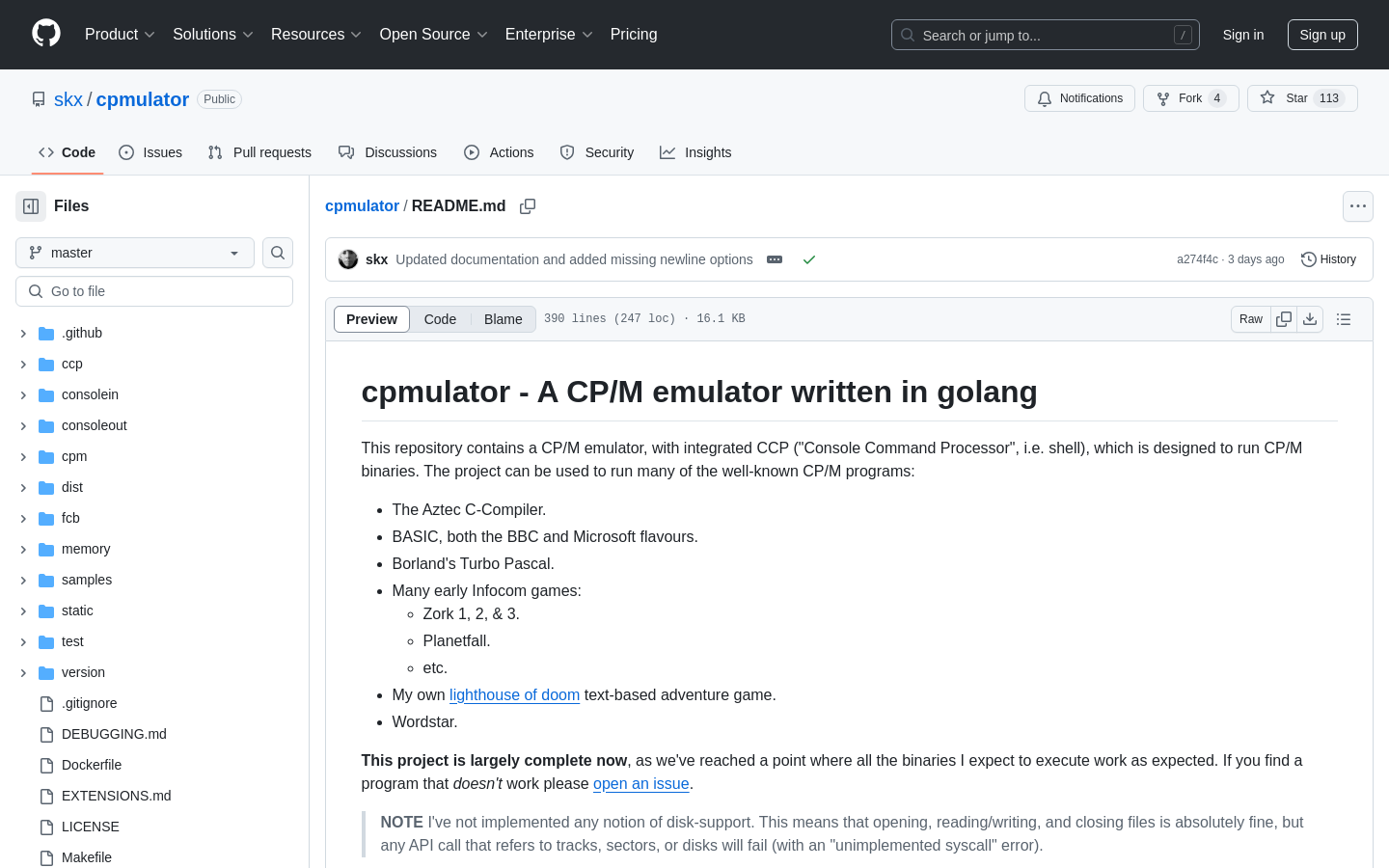Click the EXTENSIONS.md file icon
Screen dimensions: 1389x868
(46, 796)
